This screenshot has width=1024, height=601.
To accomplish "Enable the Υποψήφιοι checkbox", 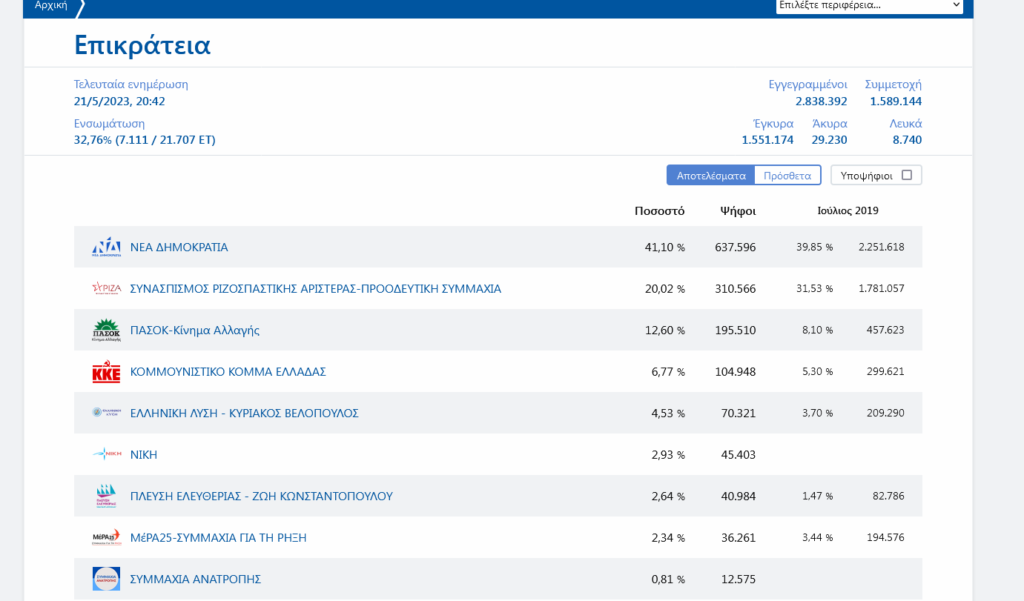I will point(906,175).
